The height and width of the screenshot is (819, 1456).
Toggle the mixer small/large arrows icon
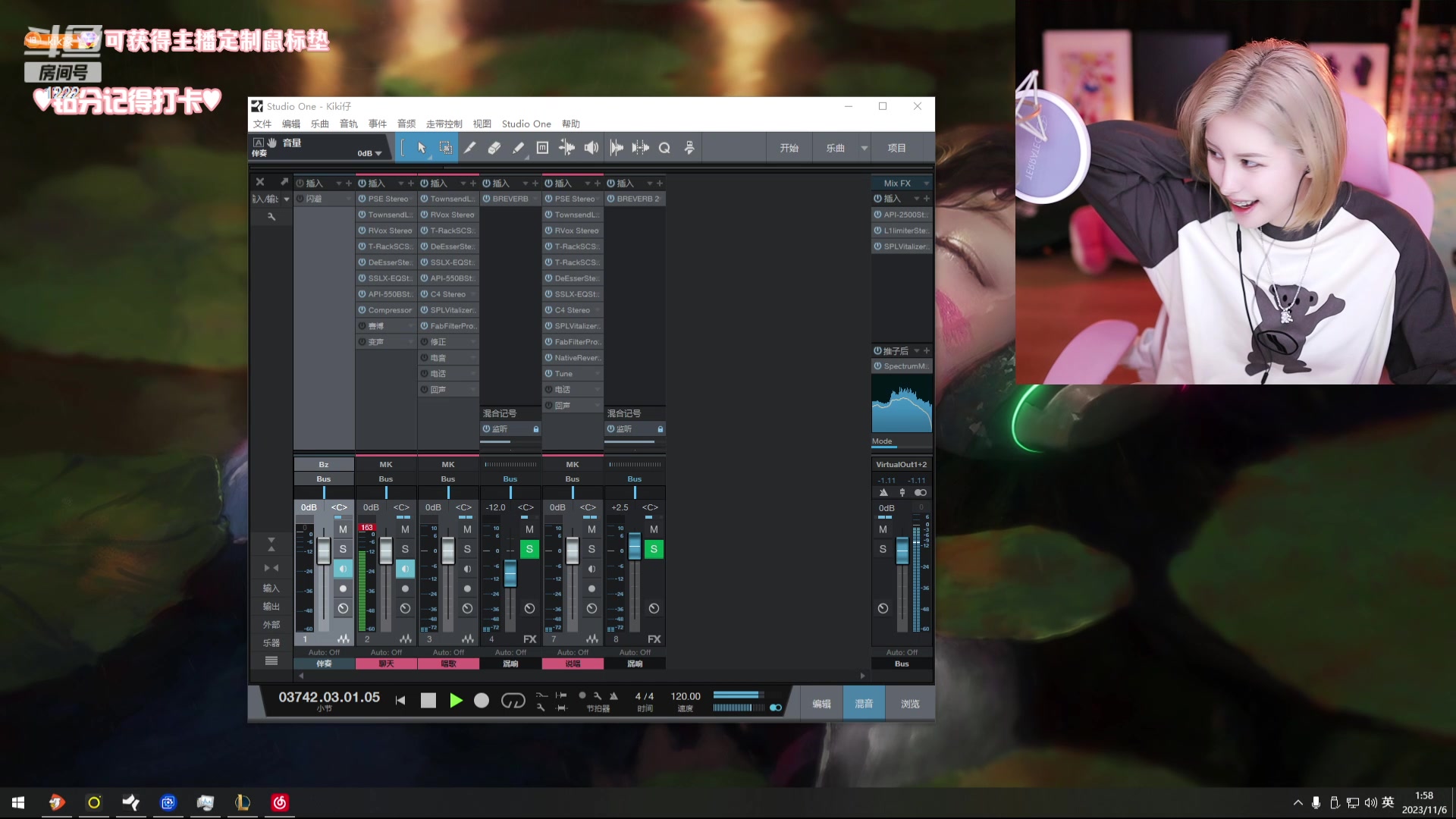271,544
